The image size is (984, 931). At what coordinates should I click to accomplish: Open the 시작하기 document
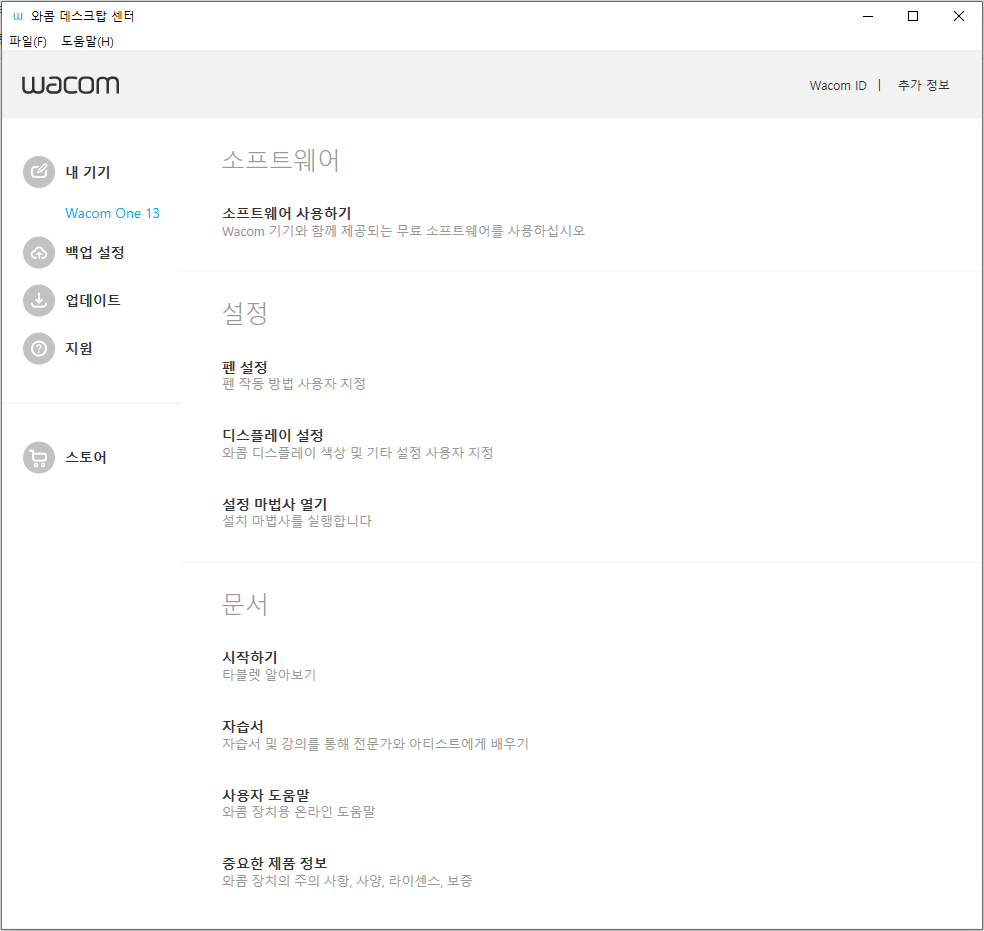pyautogui.click(x=250, y=657)
